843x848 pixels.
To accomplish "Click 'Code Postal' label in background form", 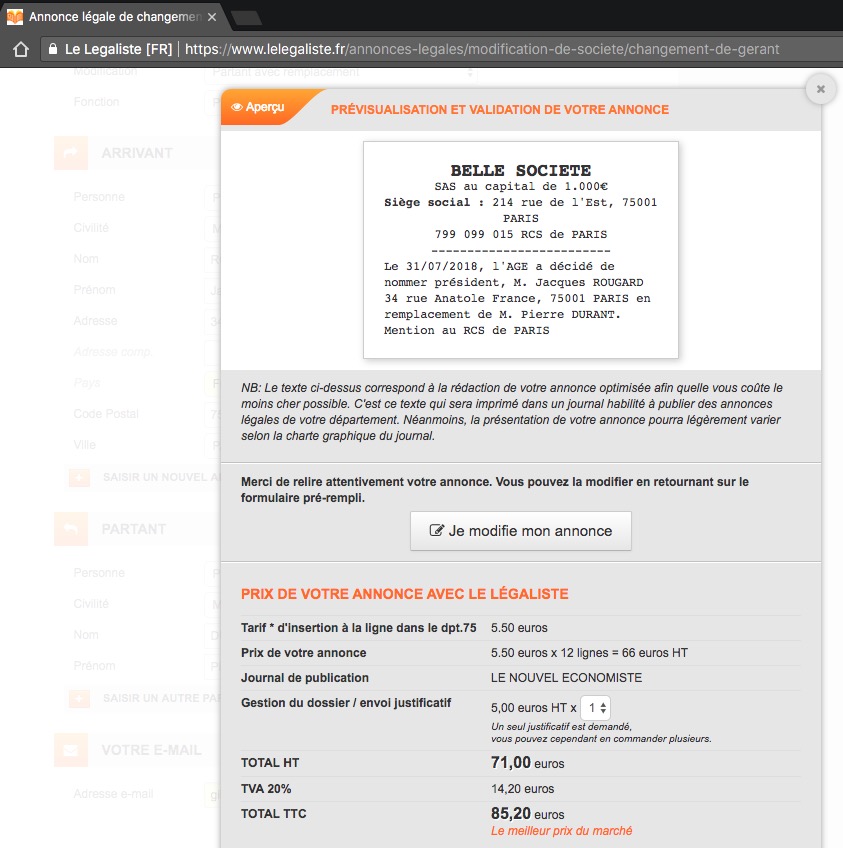I will click(106, 414).
